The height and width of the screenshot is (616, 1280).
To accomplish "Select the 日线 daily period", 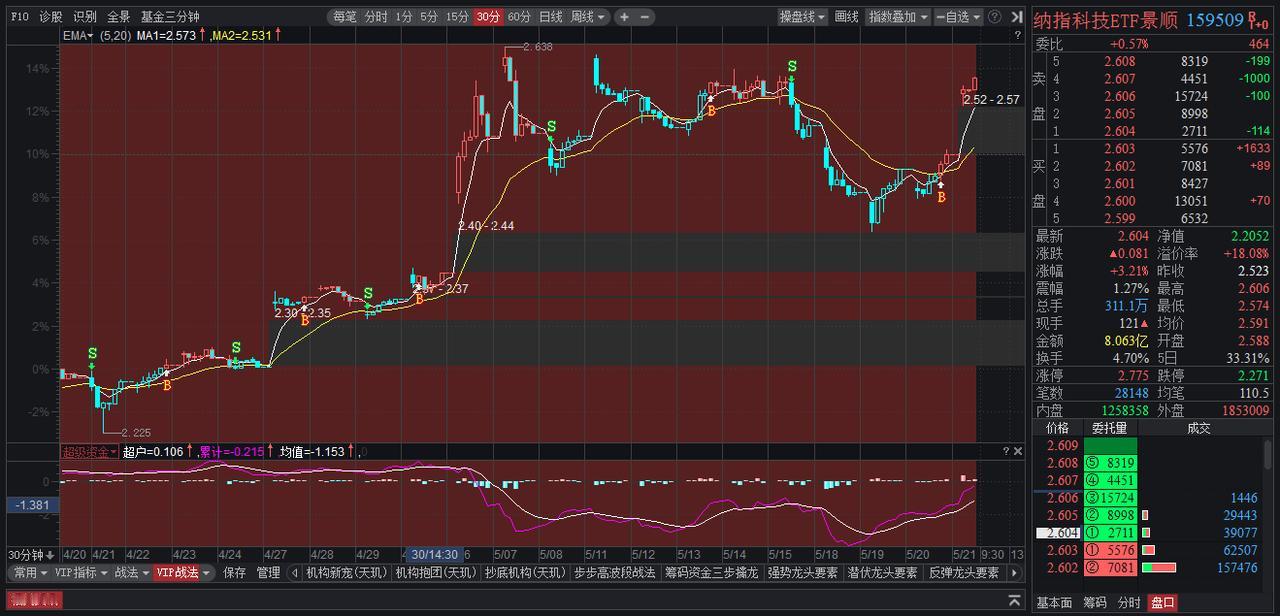I will point(551,17).
